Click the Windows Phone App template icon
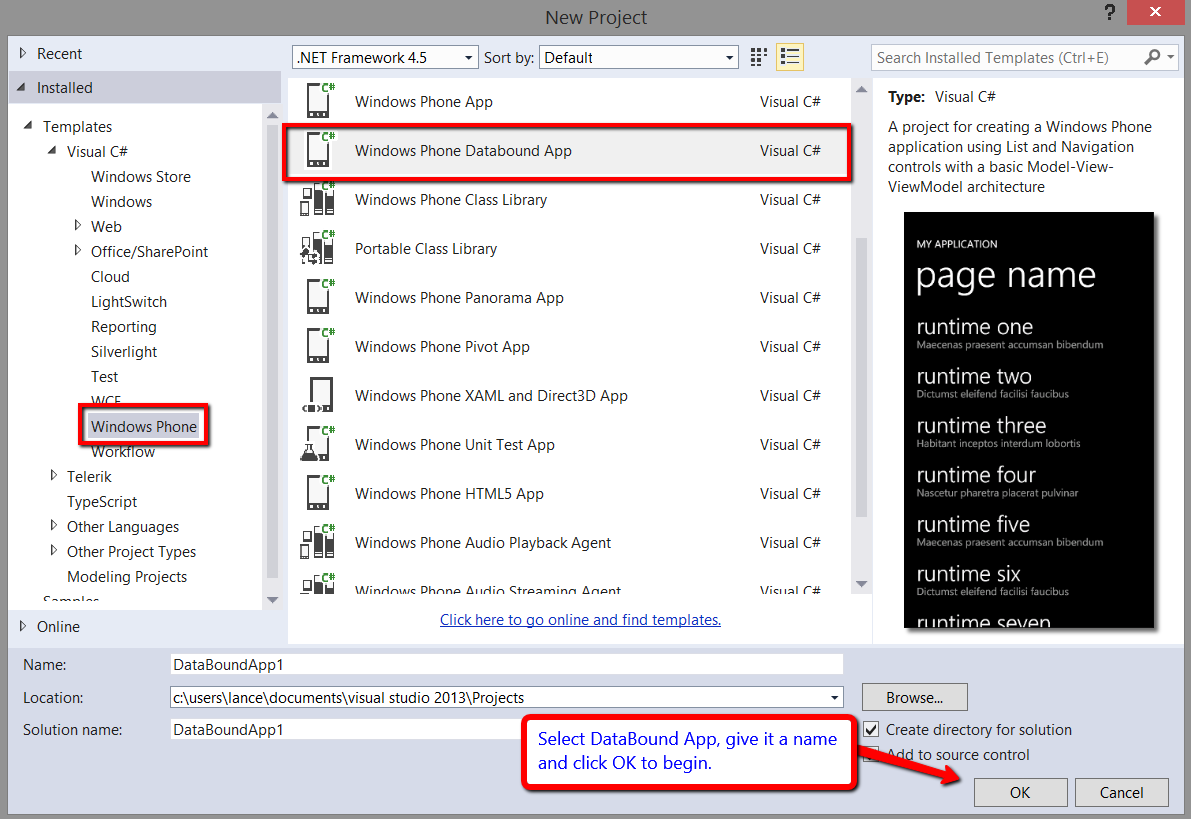Screen dimensions: 1191x819 click(318, 102)
